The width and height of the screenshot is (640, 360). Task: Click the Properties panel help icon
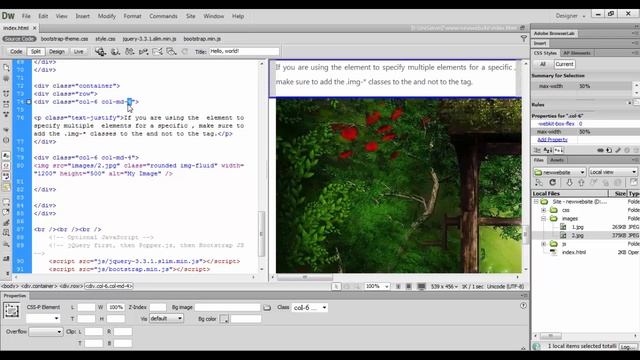click(x=523, y=306)
